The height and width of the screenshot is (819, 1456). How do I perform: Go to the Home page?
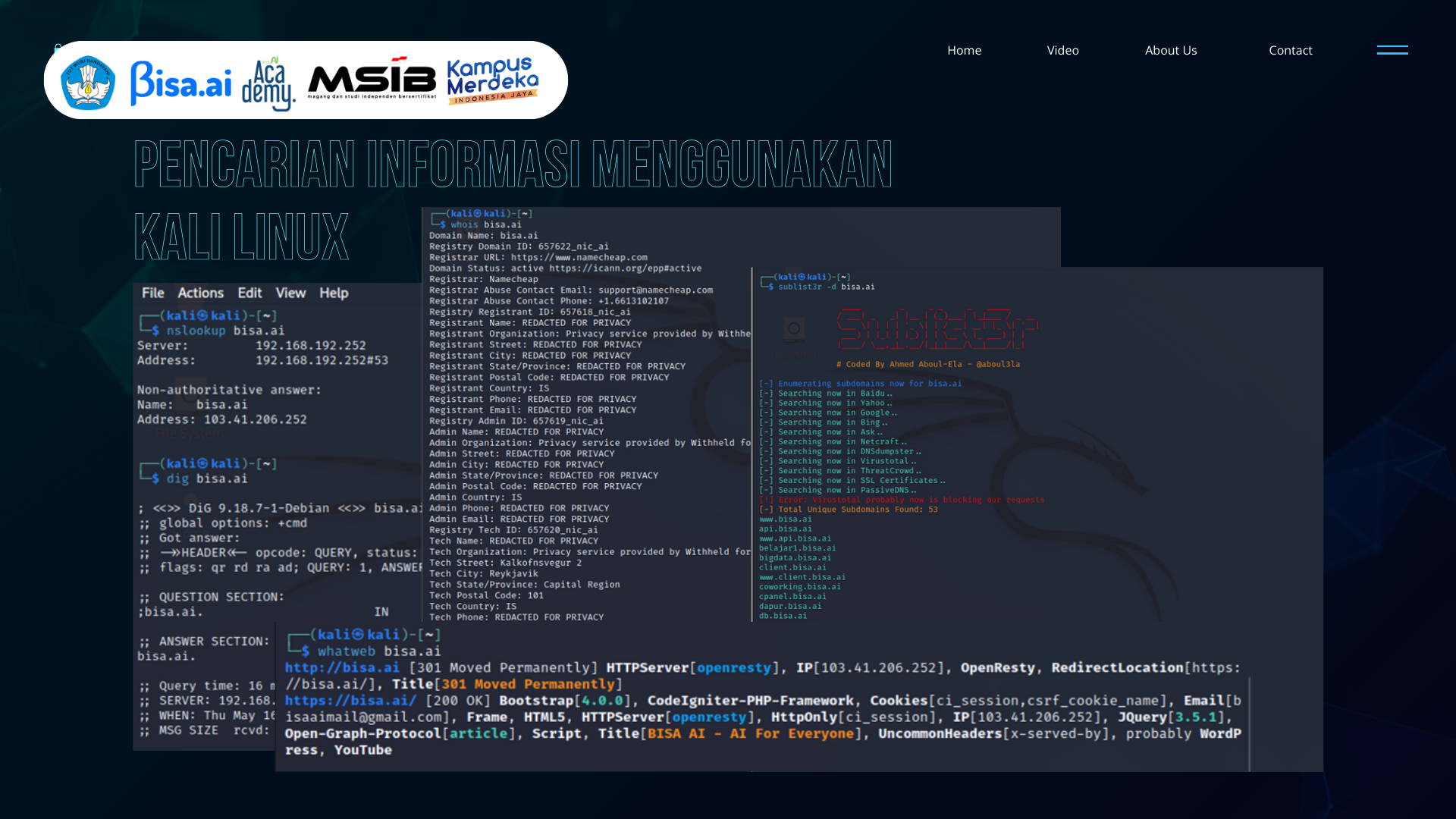(964, 50)
